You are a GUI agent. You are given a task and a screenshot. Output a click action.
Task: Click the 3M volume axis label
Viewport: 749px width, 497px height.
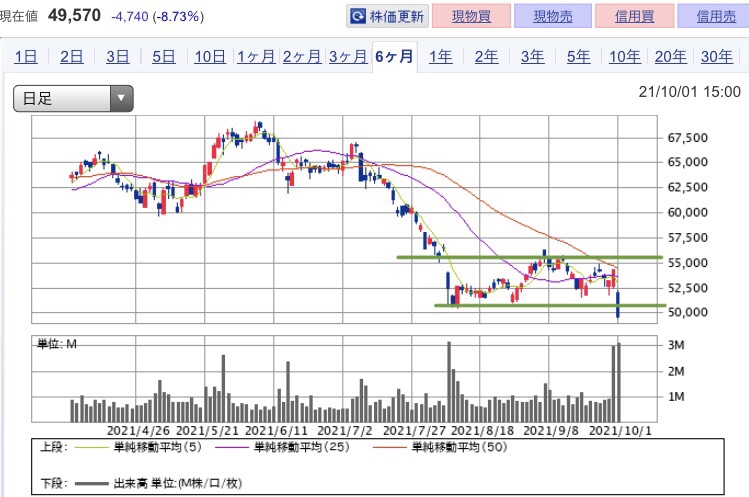point(676,345)
